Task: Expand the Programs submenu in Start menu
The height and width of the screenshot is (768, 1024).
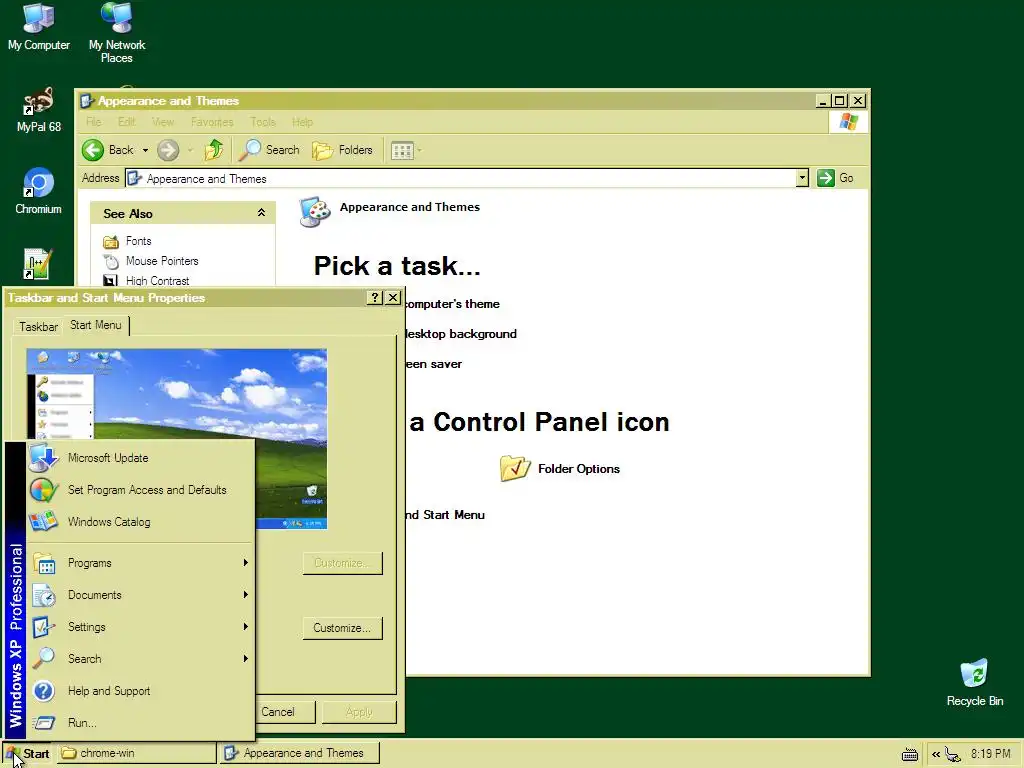Action: tap(140, 563)
